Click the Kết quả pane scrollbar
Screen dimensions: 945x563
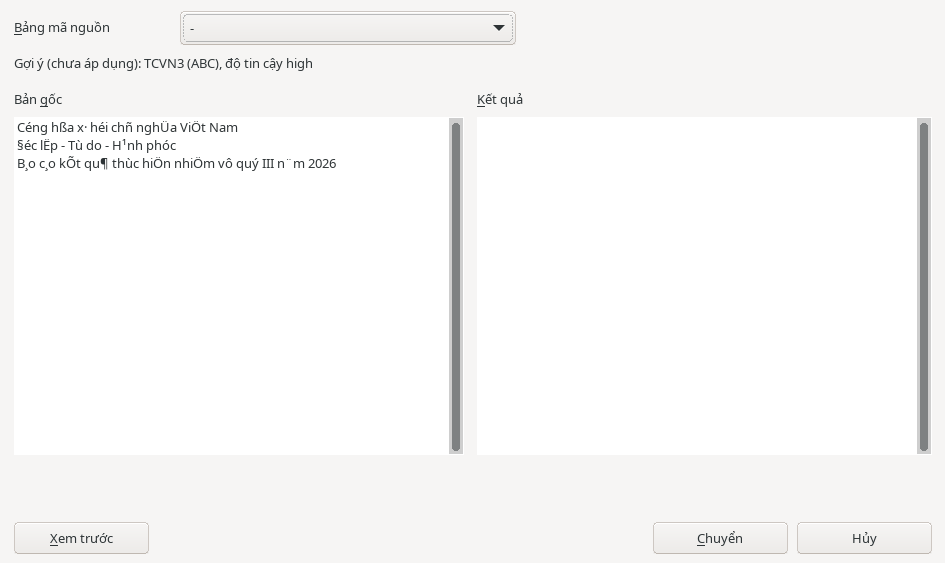tap(923, 286)
